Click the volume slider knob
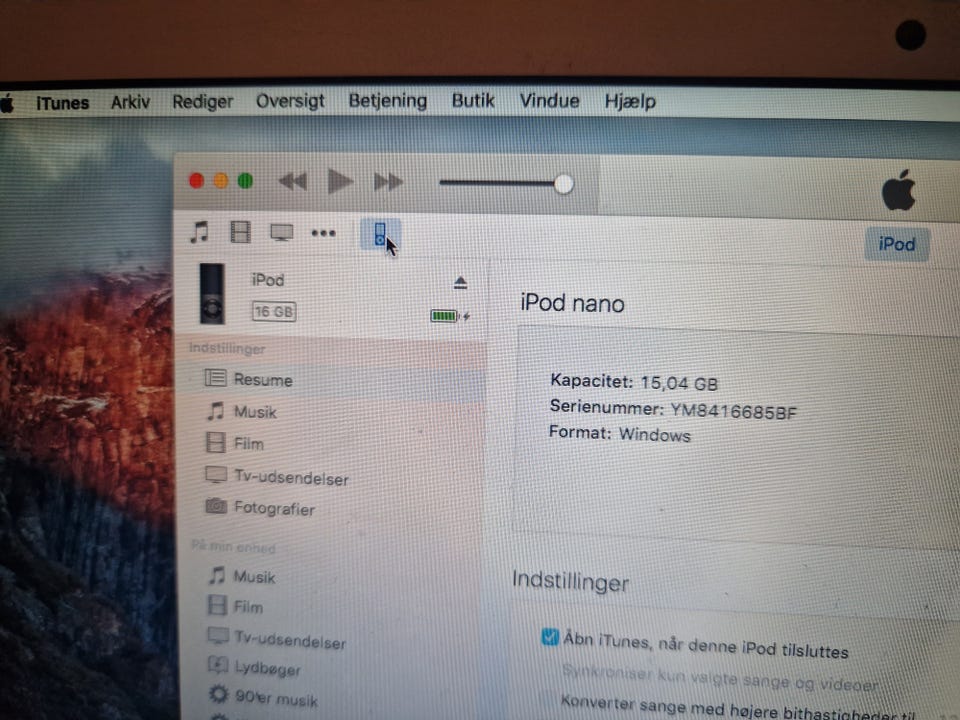This screenshot has height=720, width=960. [x=563, y=184]
